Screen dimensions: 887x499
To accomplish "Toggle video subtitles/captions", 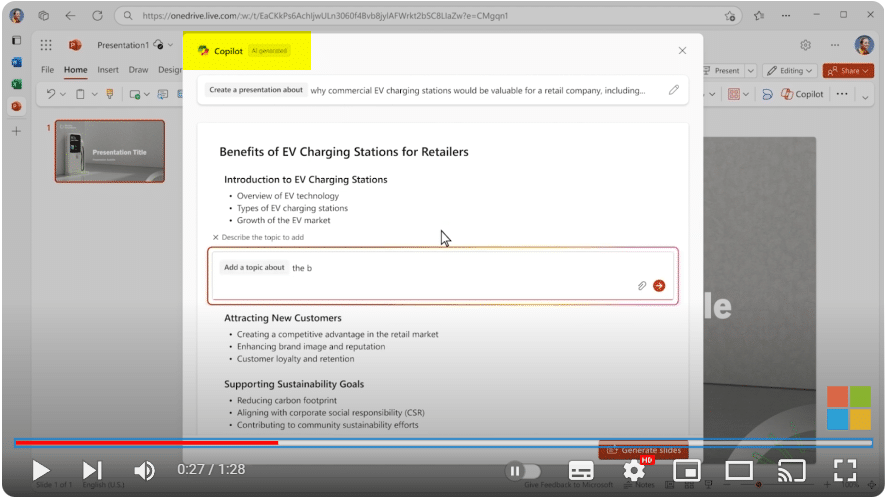I will click(581, 471).
